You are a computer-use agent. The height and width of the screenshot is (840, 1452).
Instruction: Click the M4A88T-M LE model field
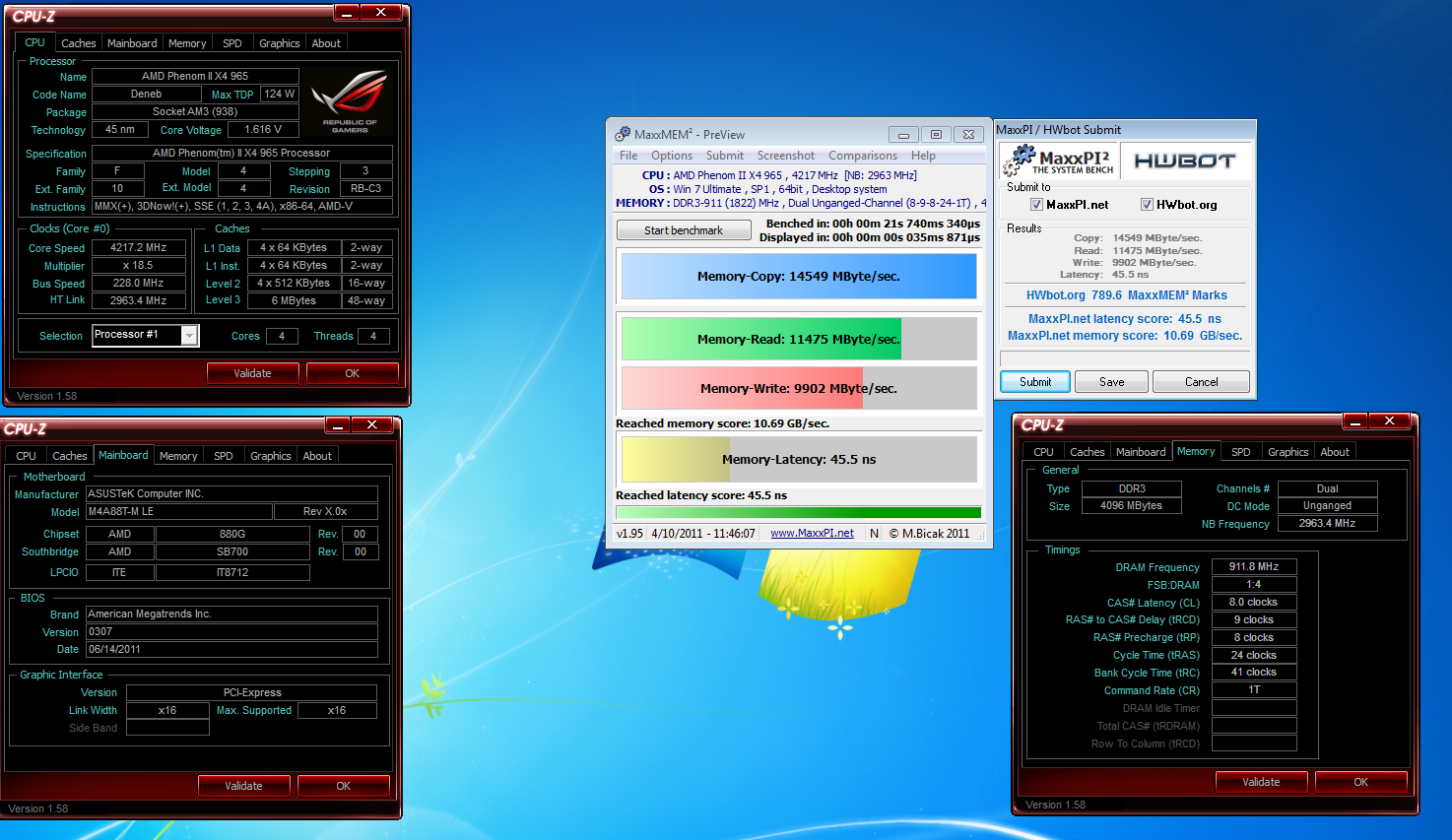[x=178, y=512]
